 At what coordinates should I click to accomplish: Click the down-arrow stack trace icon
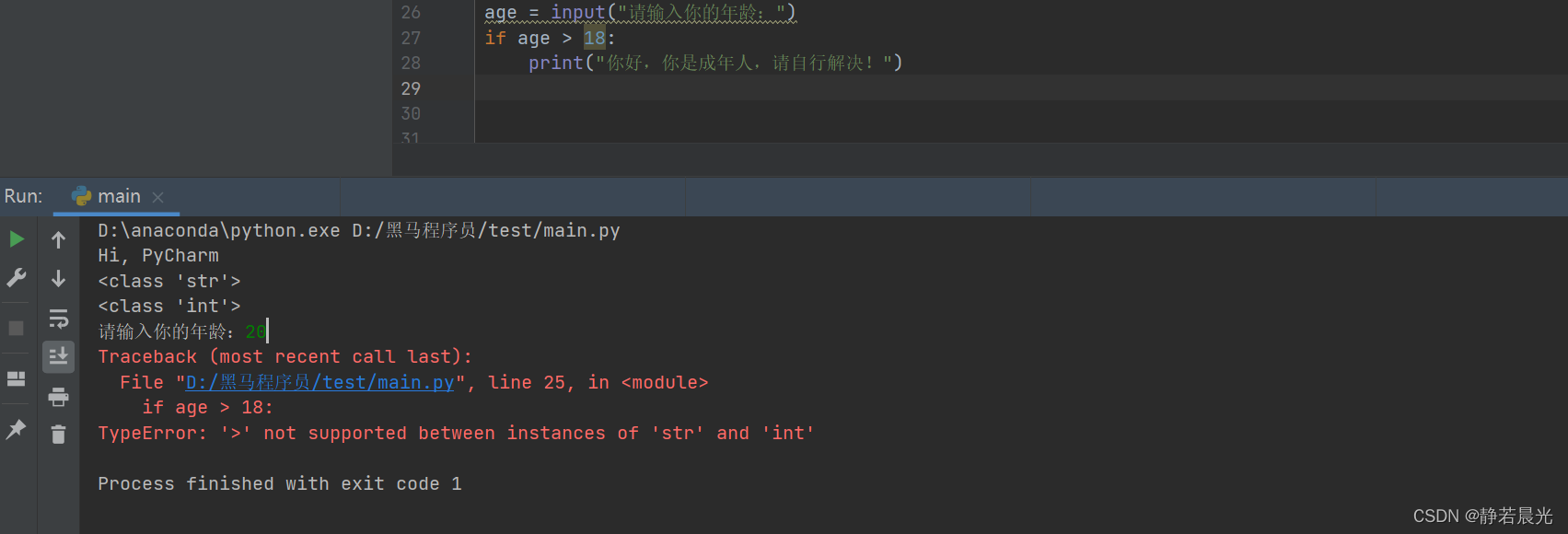(58, 278)
